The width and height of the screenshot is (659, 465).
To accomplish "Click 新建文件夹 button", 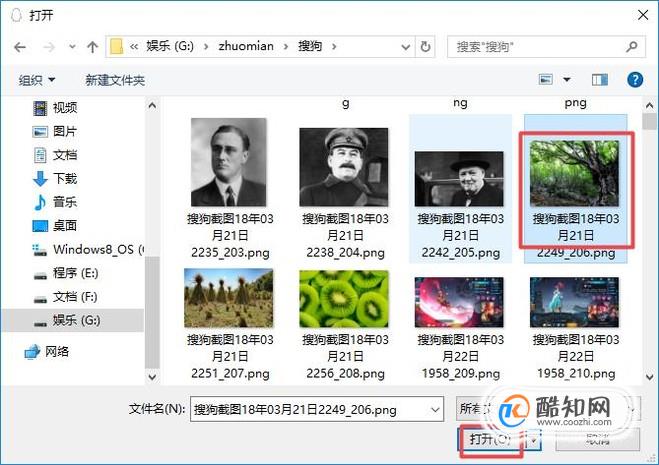I will point(115,80).
